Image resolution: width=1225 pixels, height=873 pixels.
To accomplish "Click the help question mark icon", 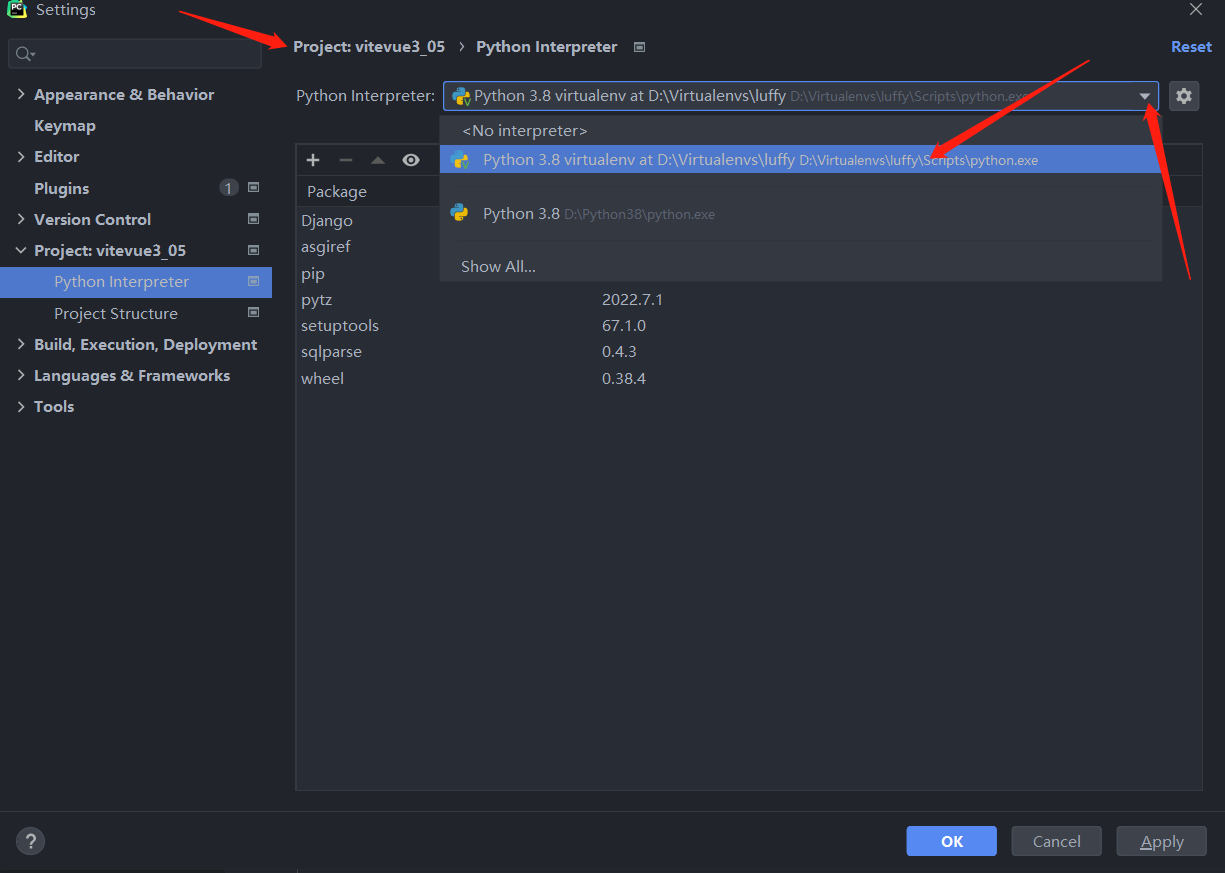I will pyautogui.click(x=31, y=841).
